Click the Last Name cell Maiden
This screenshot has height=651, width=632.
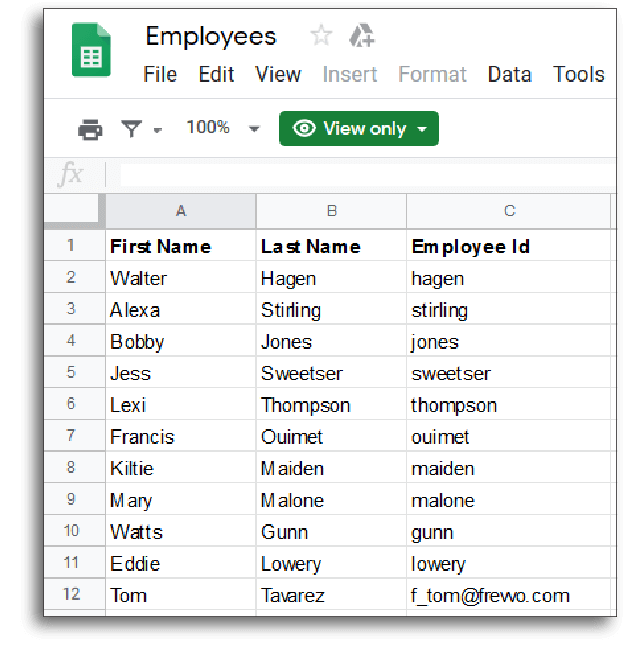tap(331, 467)
